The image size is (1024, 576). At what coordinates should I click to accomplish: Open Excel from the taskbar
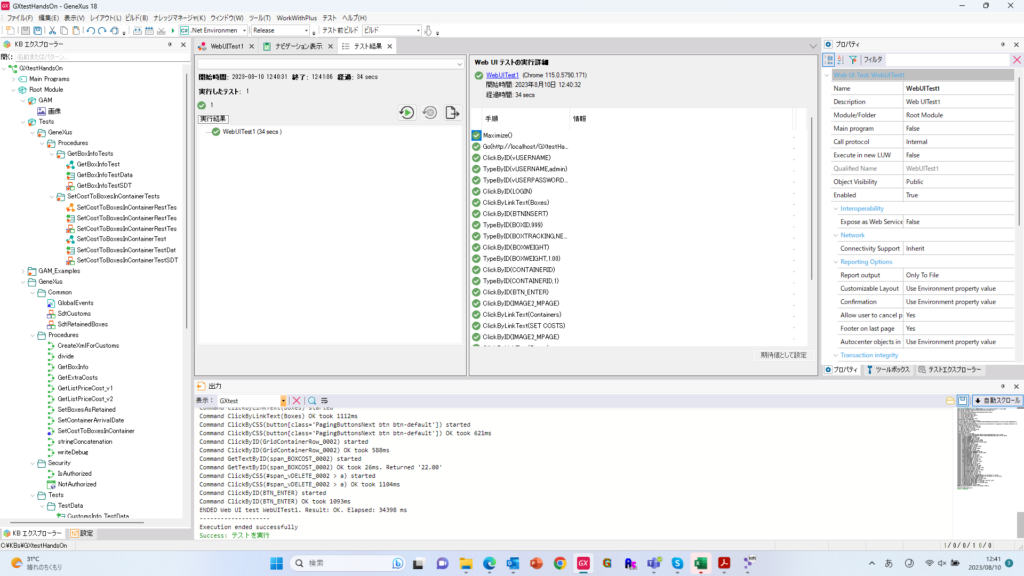coord(701,563)
